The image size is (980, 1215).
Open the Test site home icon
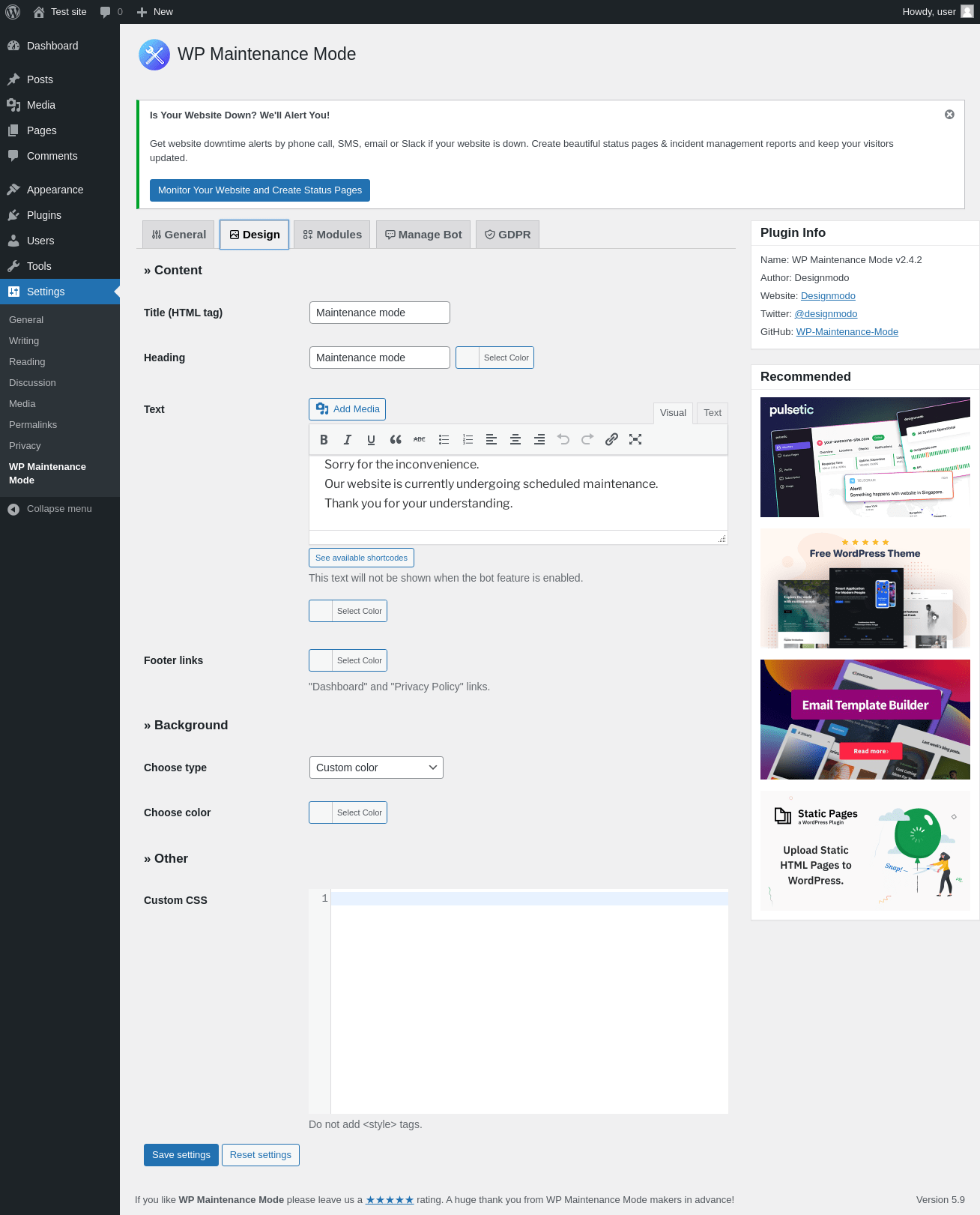pyautogui.click(x=39, y=12)
